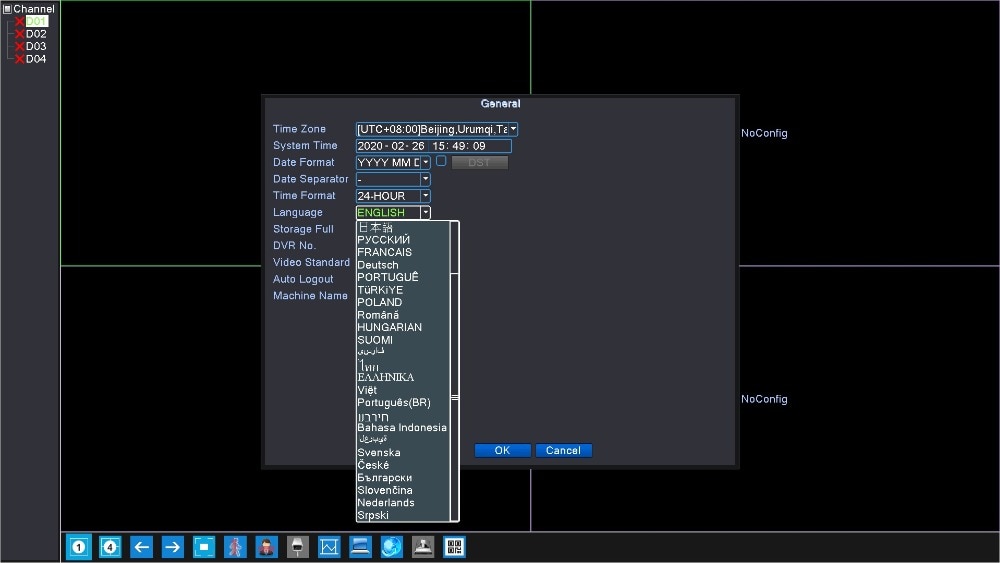
Task: Open motion detection walking-figure icon
Action: point(235,546)
